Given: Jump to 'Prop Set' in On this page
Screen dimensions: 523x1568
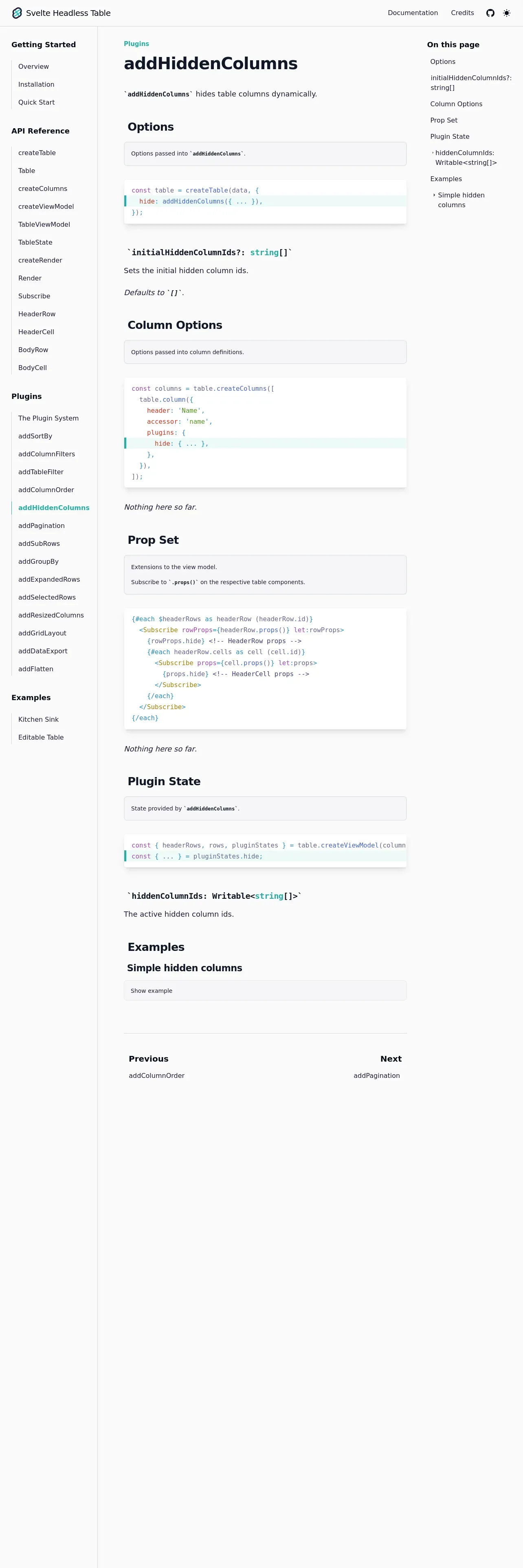Looking at the screenshot, I should pos(444,120).
